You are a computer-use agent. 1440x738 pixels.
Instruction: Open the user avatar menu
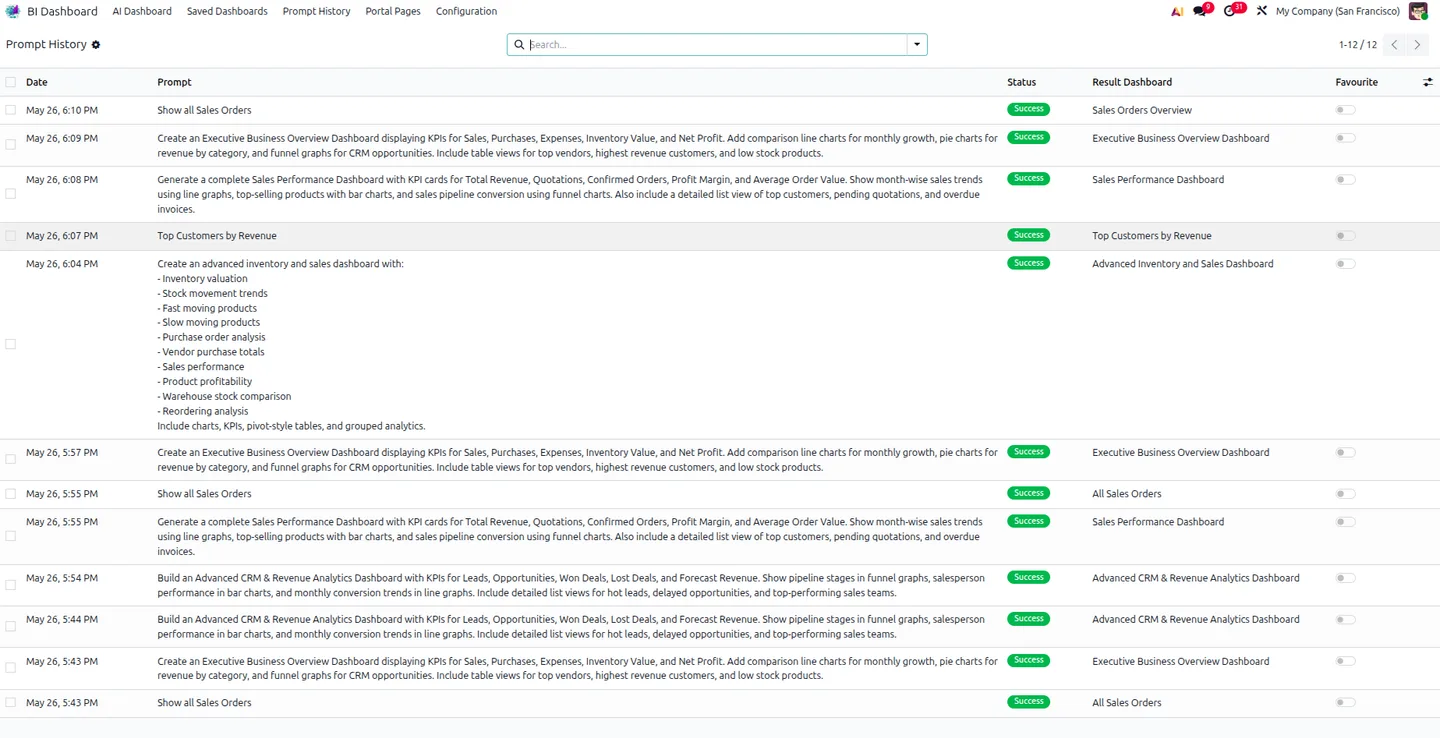pos(1418,11)
